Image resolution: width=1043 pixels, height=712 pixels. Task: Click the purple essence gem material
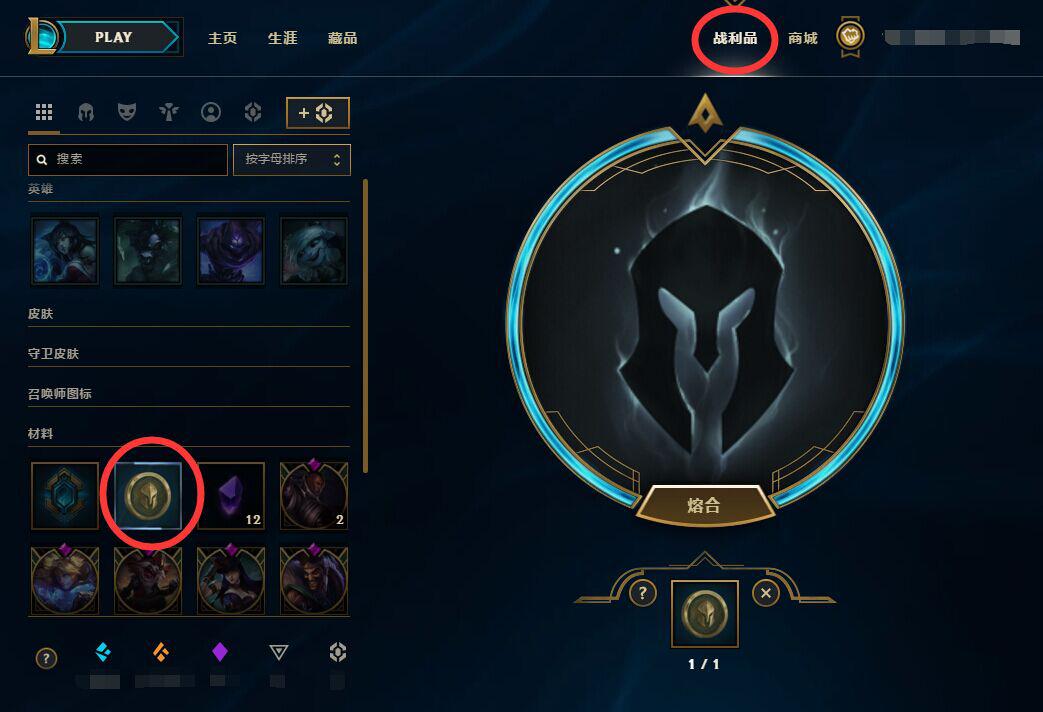[x=231, y=496]
